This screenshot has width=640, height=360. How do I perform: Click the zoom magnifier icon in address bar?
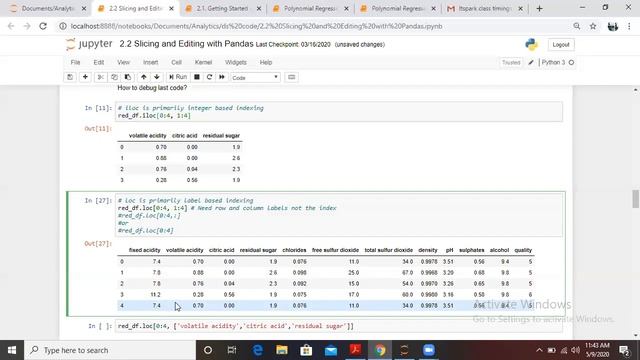point(577,26)
